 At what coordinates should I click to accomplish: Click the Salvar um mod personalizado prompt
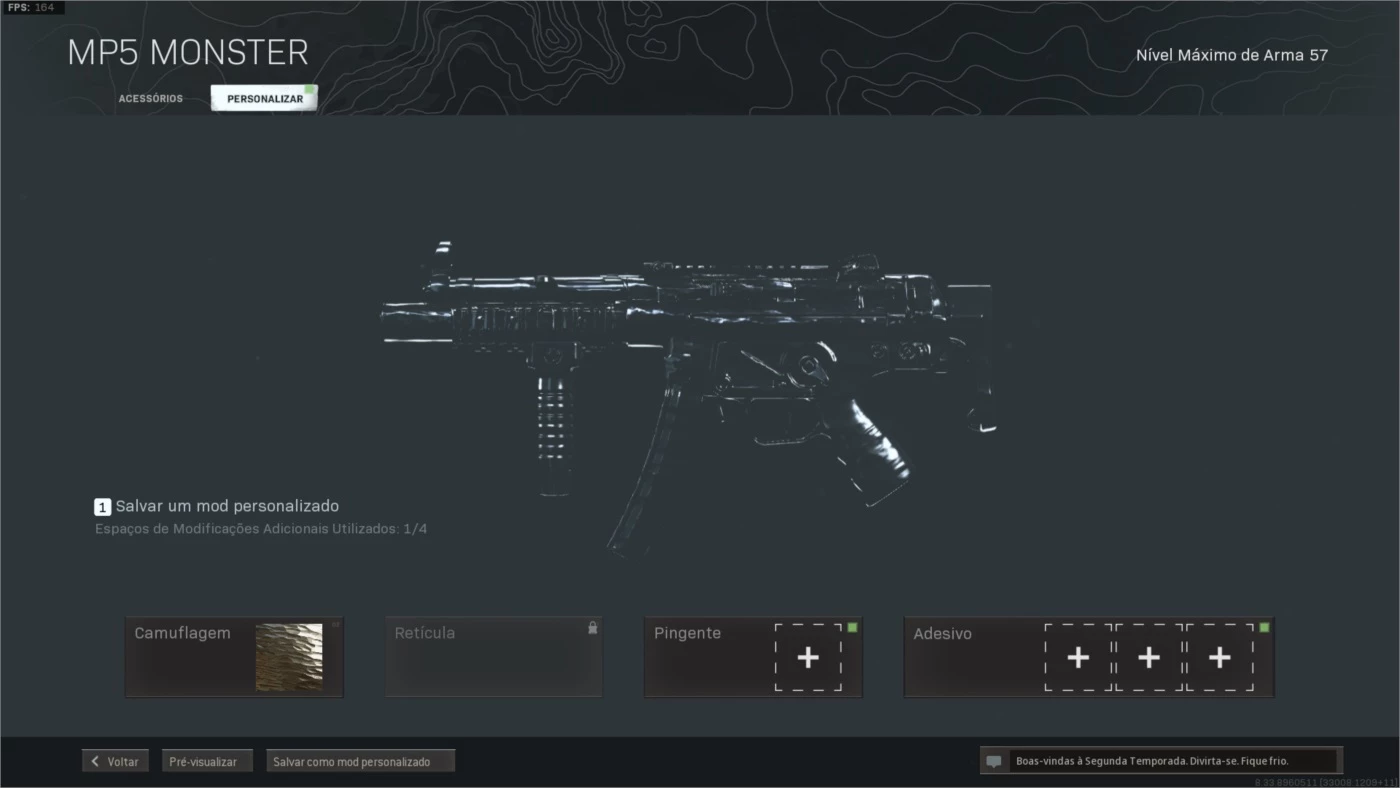pos(217,506)
